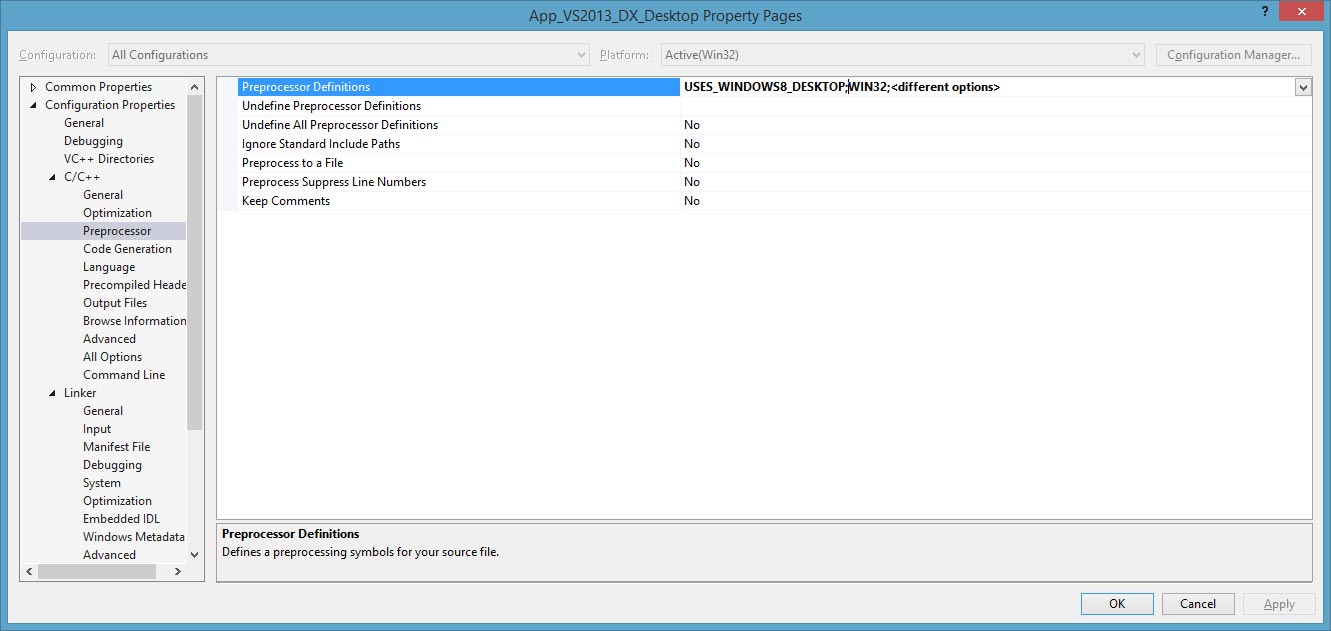Image resolution: width=1331 pixels, height=631 pixels.
Task: Open the Linker System page
Action: click(102, 483)
